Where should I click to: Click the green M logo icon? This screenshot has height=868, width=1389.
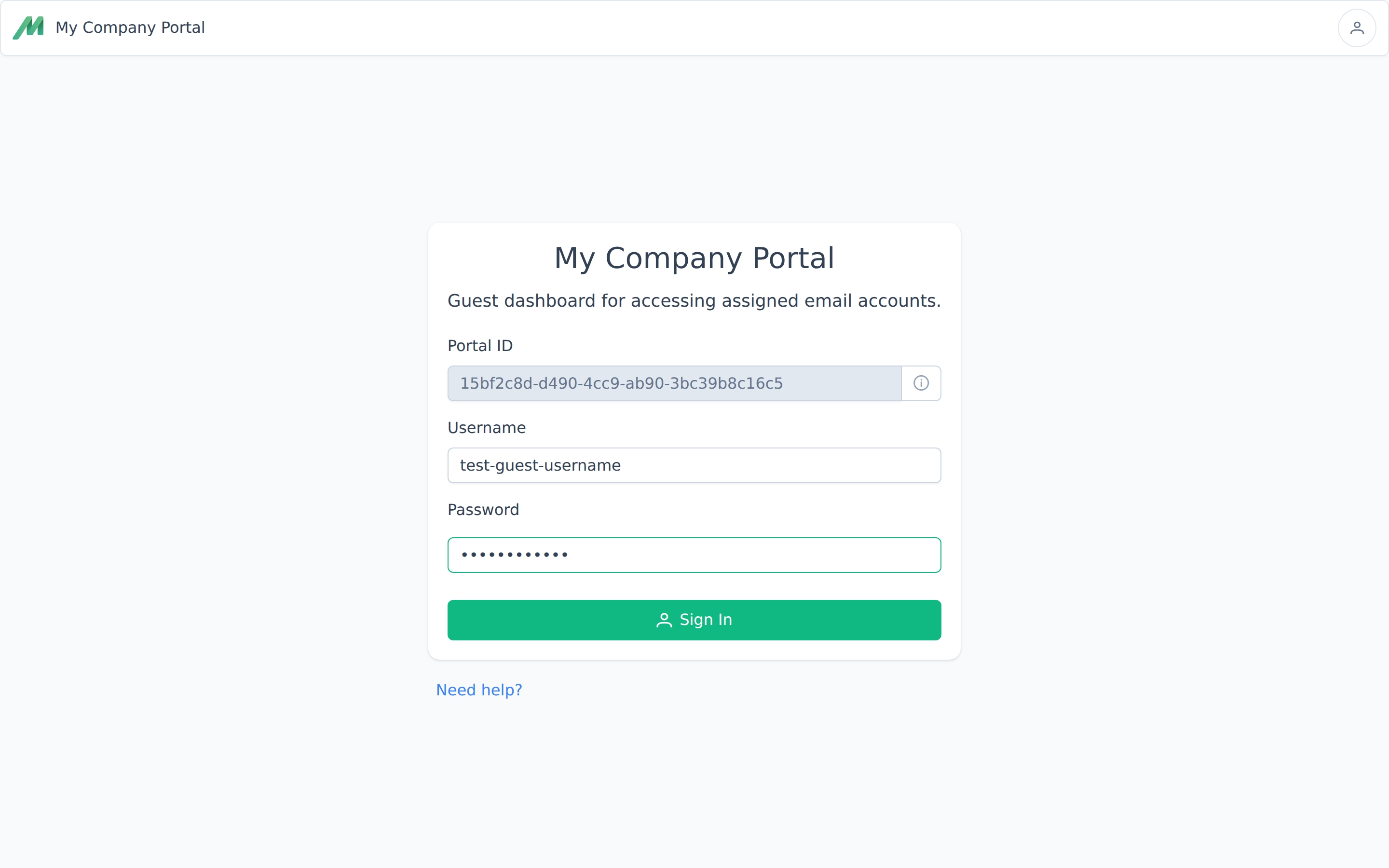(x=28, y=27)
